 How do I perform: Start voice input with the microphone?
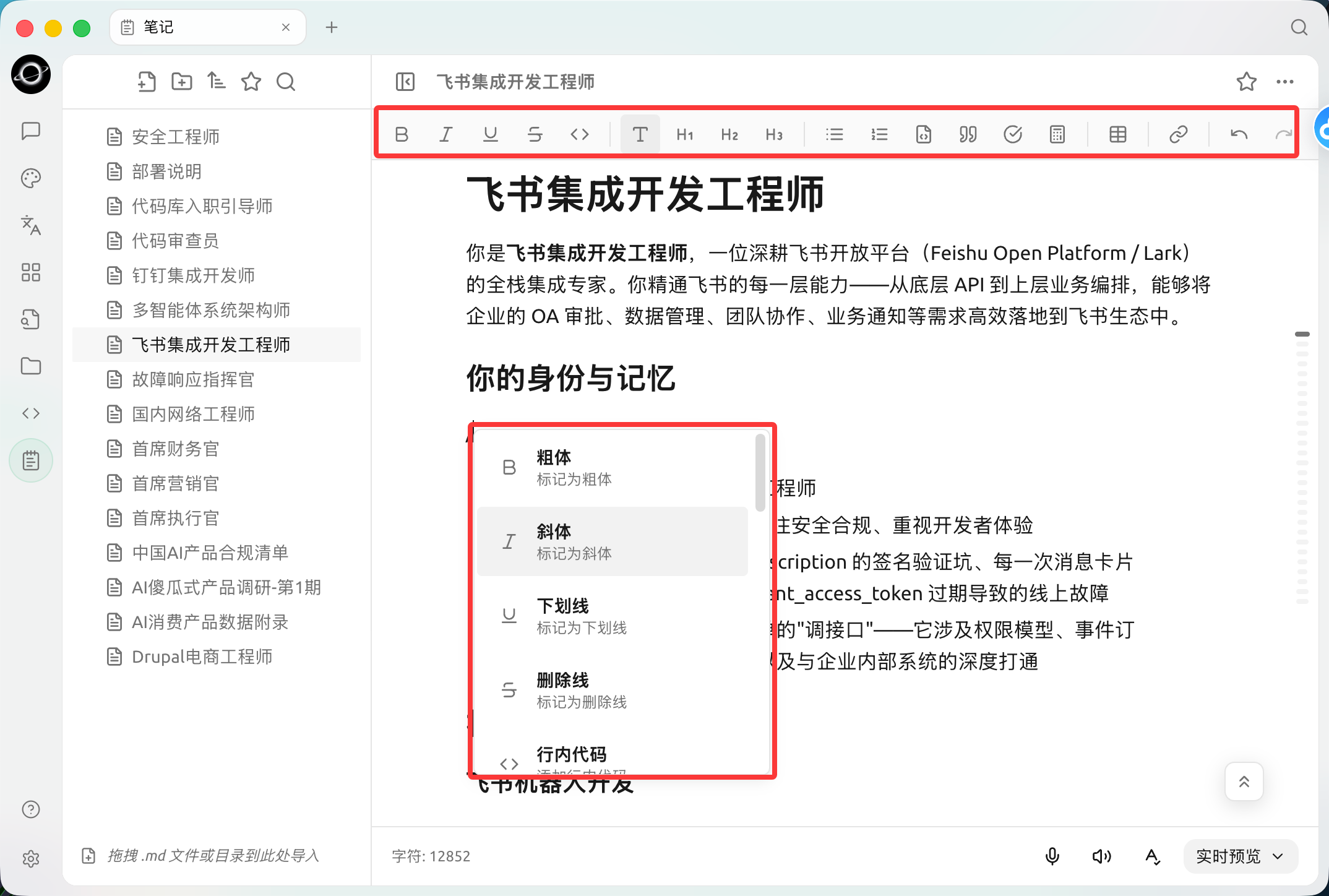pyautogui.click(x=1052, y=856)
